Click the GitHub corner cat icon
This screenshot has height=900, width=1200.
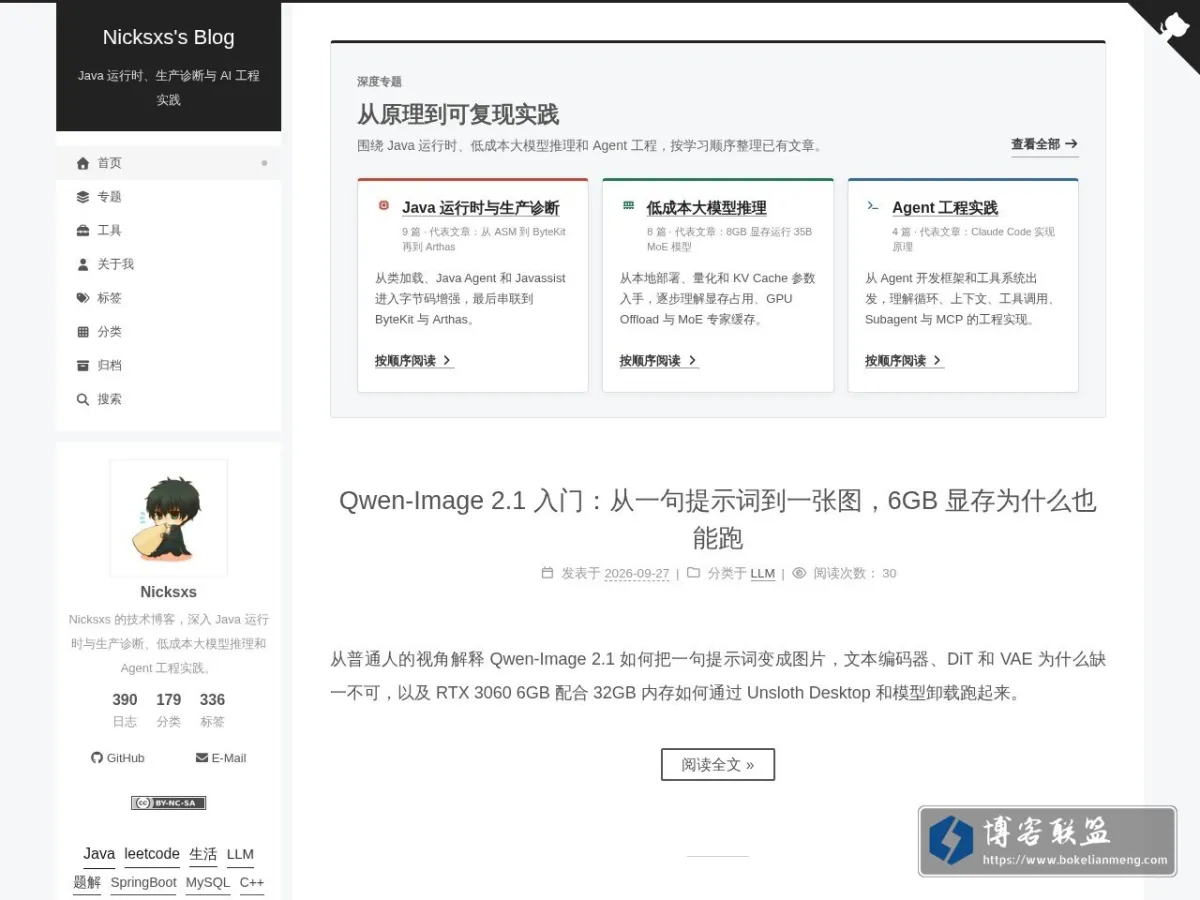[1175, 25]
